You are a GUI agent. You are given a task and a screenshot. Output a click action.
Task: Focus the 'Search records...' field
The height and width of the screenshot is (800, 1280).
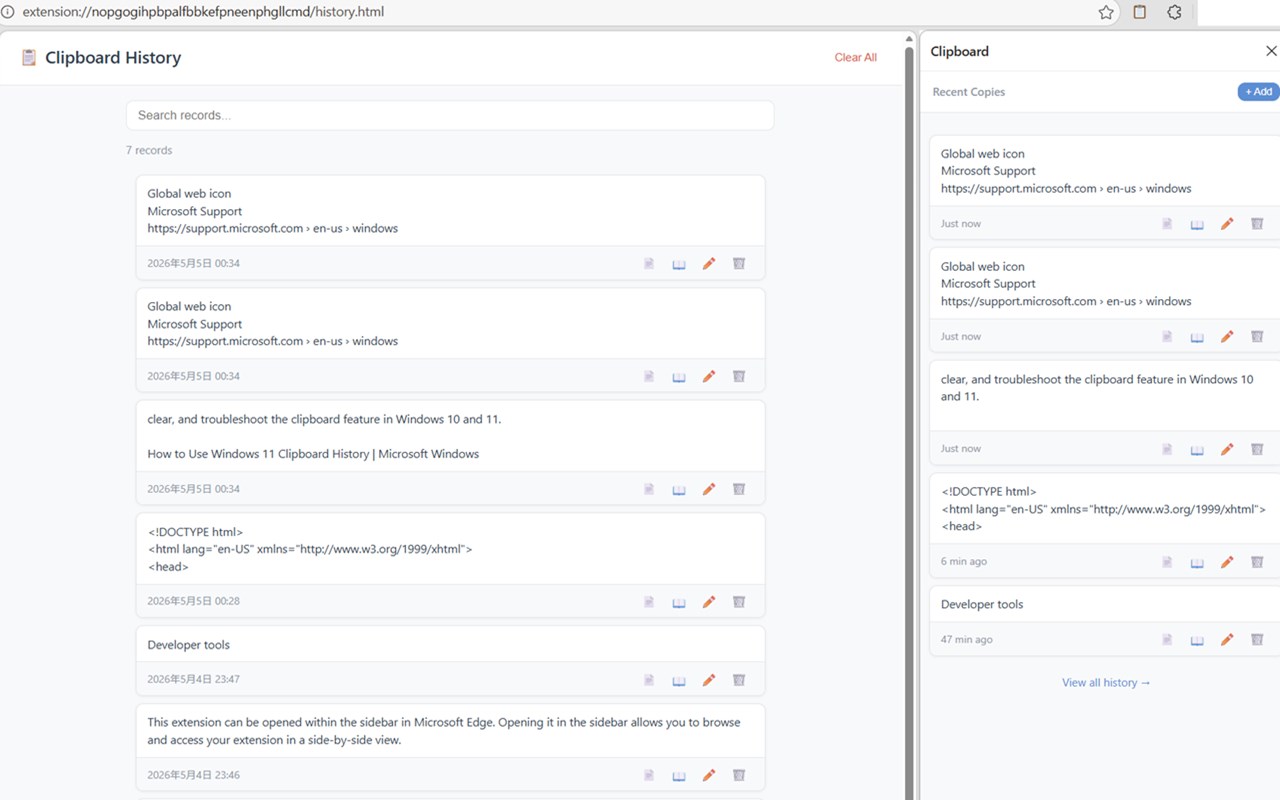coord(450,115)
